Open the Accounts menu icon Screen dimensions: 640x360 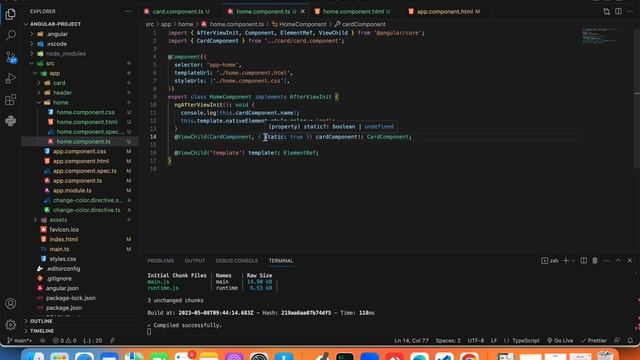tap(11, 303)
